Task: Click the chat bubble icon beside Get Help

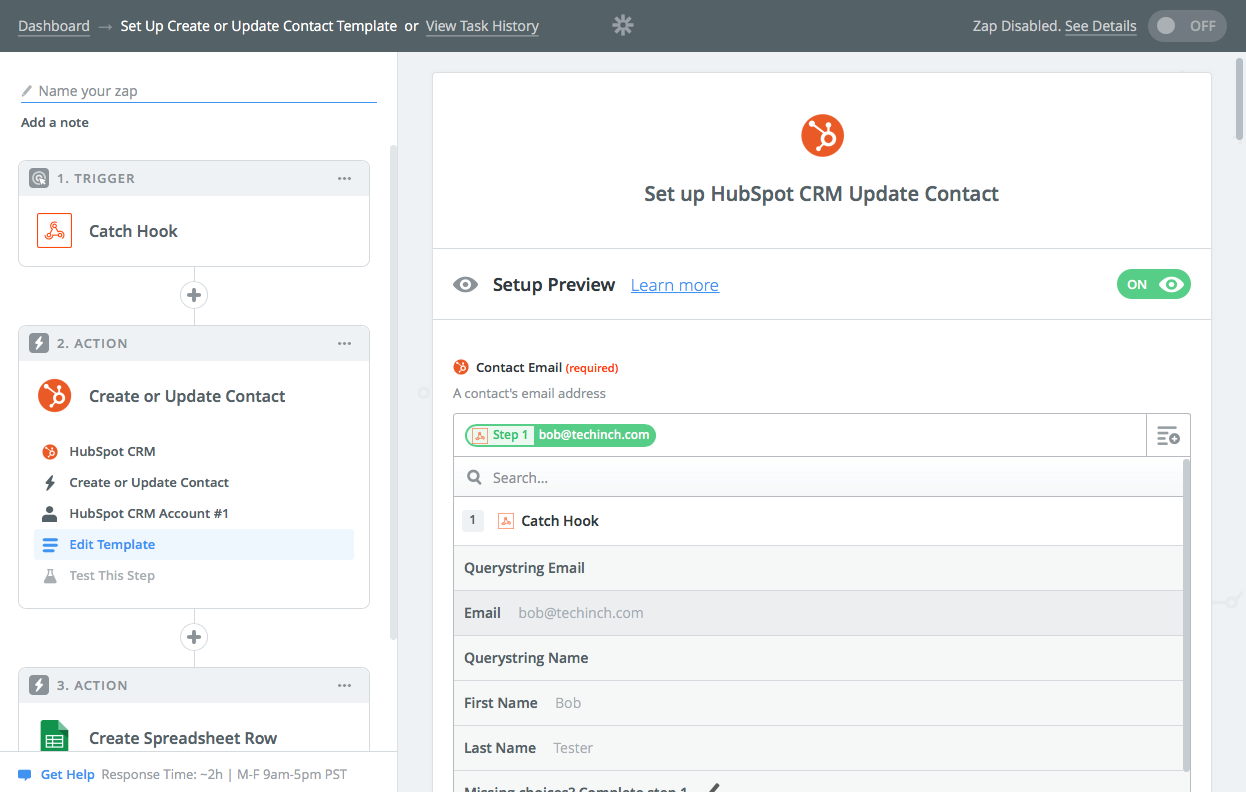Action: (x=25, y=775)
